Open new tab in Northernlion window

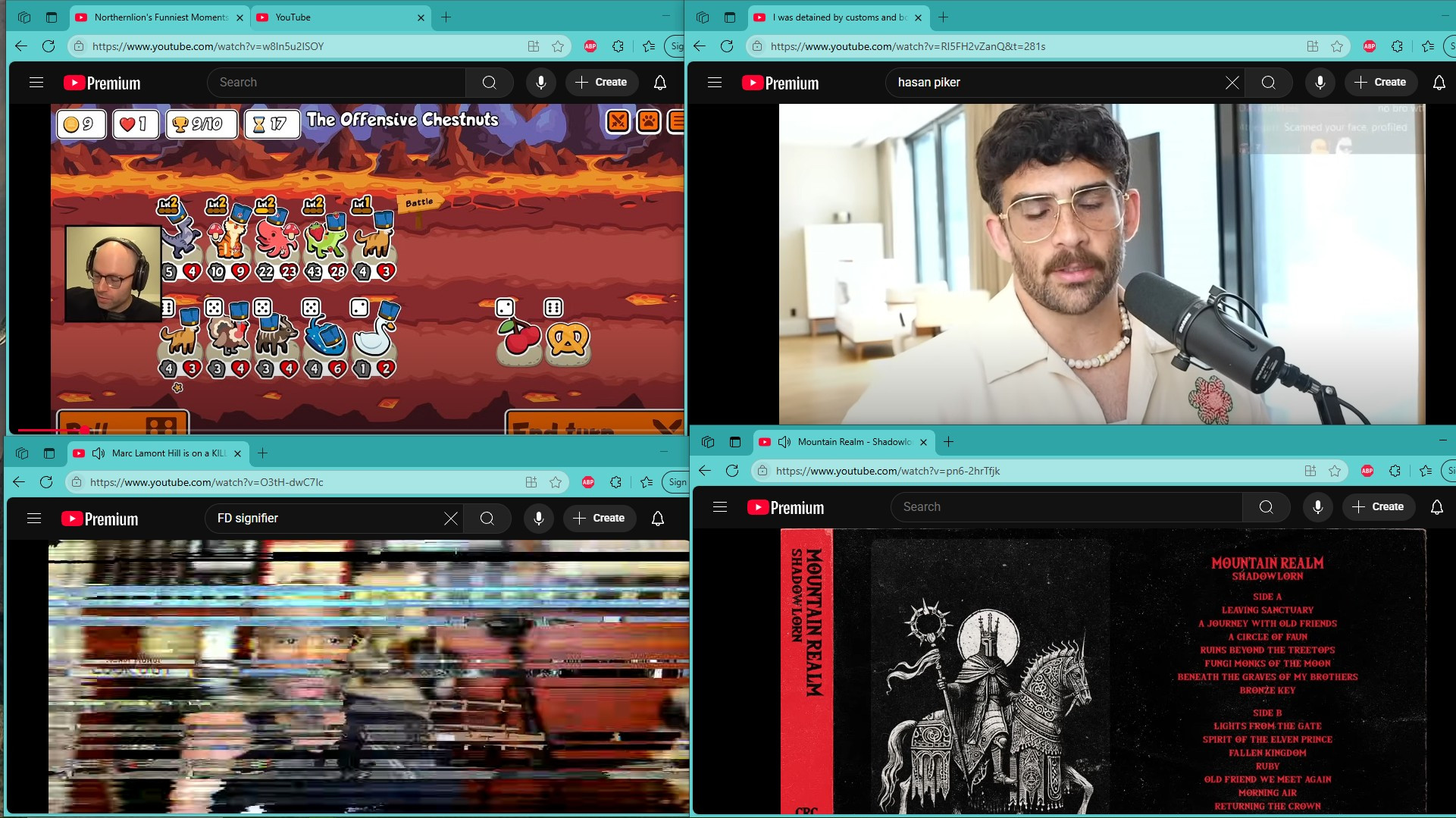[x=446, y=17]
